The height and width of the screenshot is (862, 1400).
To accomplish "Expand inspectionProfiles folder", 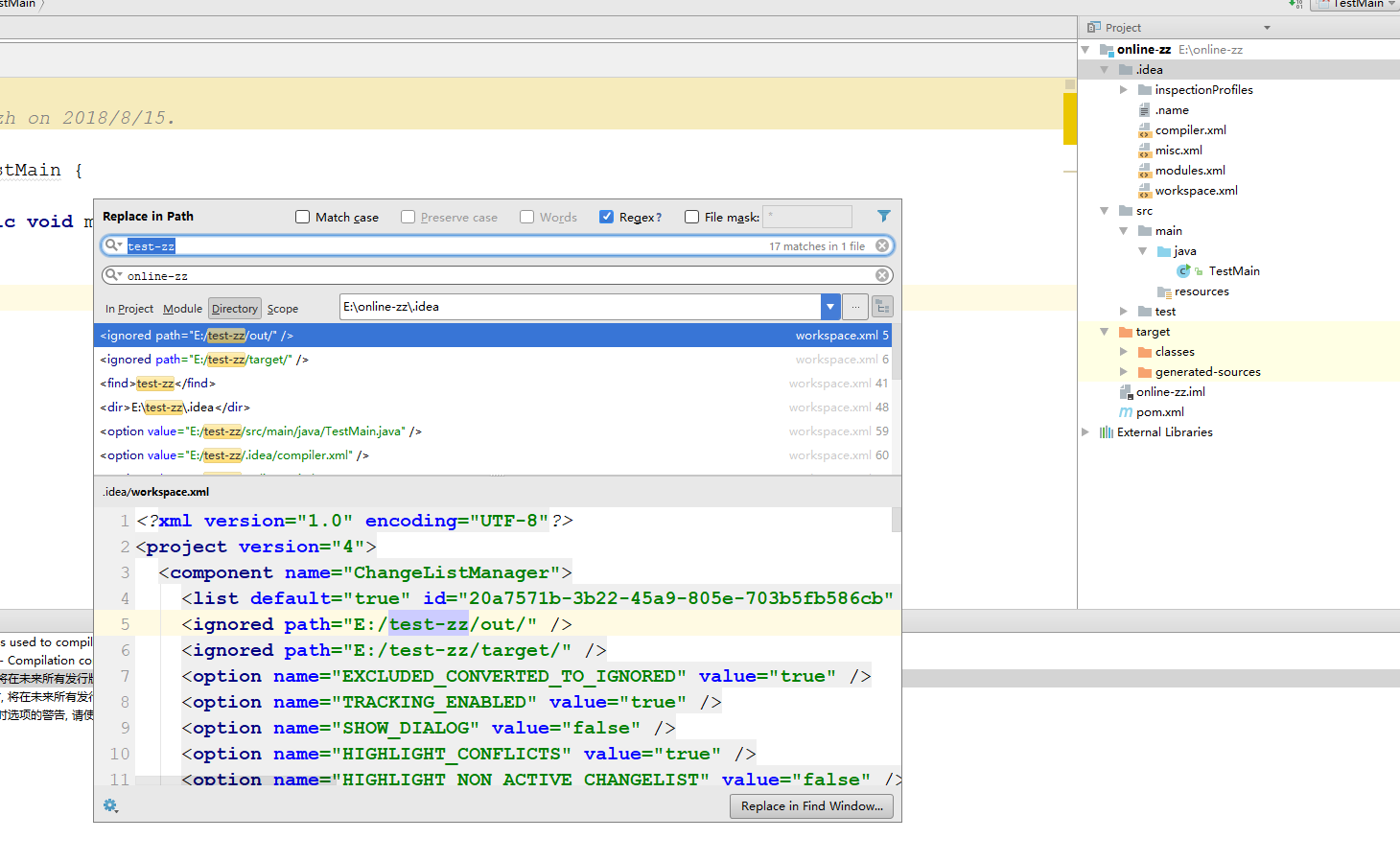I will coord(1124,90).
